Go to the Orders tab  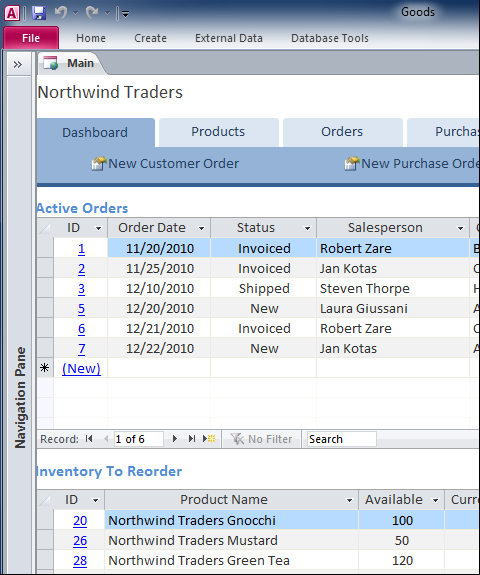[x=342, y=132]
